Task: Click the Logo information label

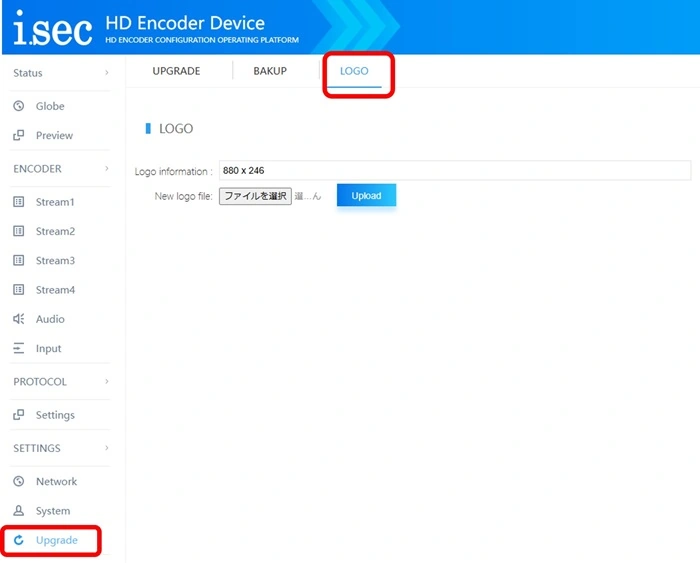Action: [x=174, y=171]
